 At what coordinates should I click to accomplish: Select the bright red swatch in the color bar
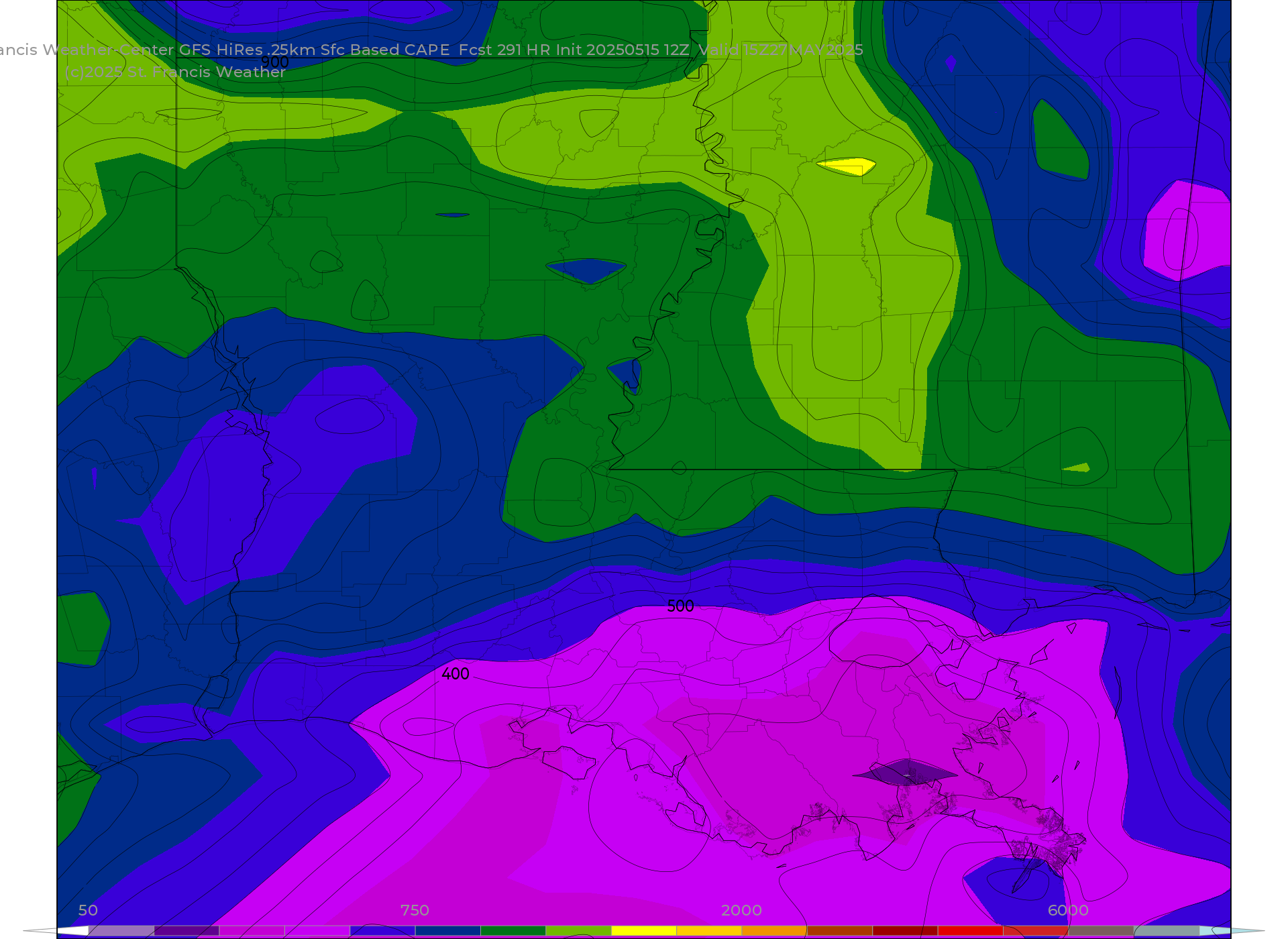[970, 931]
